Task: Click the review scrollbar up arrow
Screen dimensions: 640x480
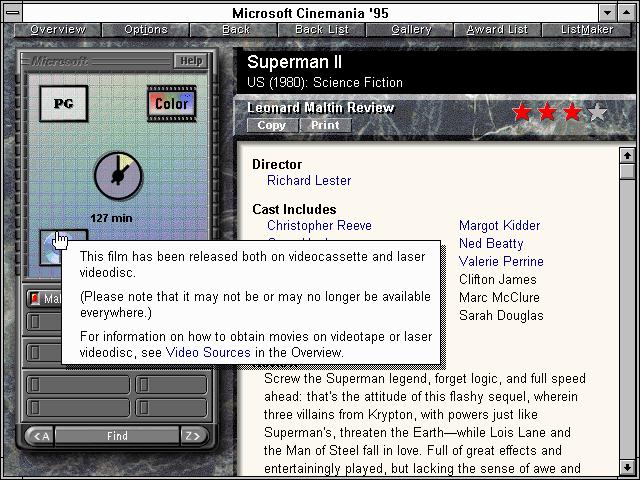Action: (627, 156)
